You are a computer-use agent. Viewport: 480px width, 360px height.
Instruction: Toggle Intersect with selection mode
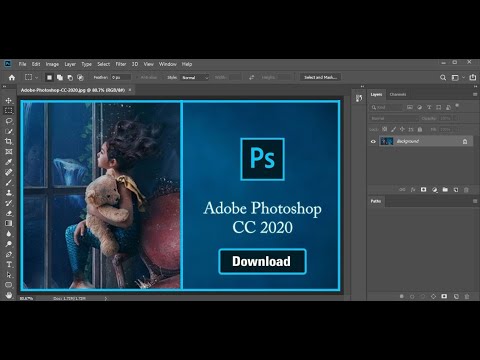(80, 78)
